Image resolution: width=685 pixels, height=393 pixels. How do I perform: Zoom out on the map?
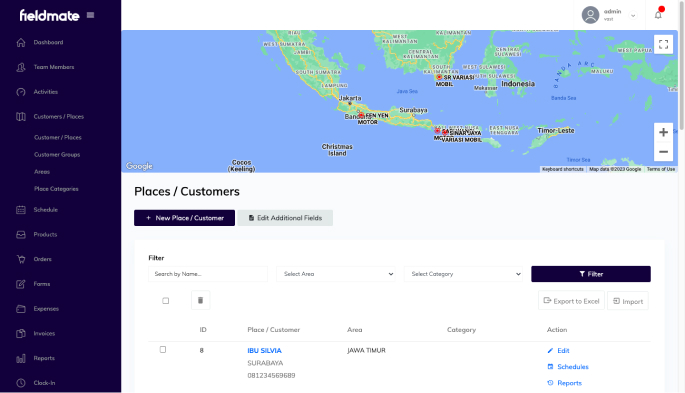[x=663, y=152]
